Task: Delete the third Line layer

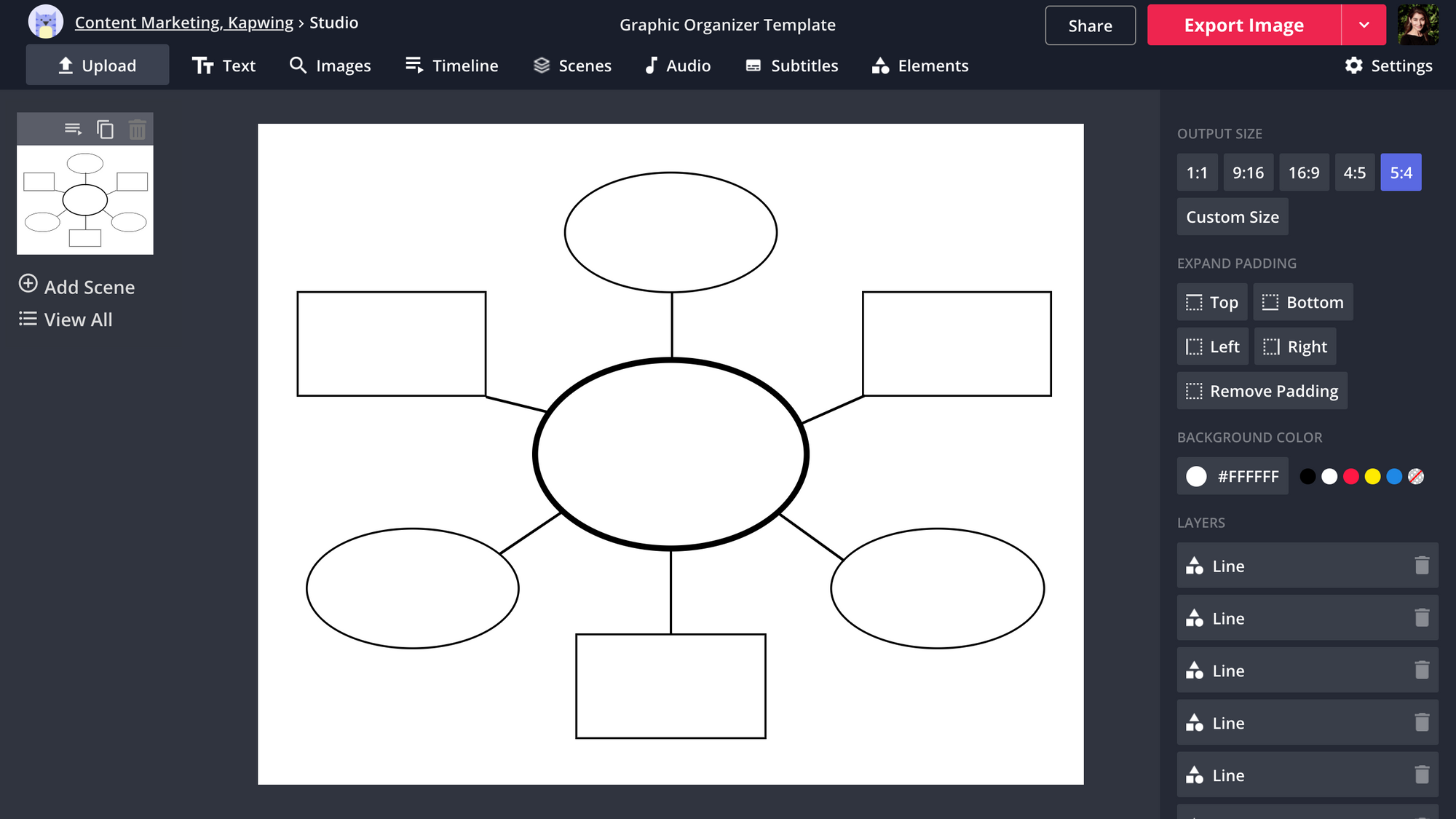Action: pos(1422,670)
